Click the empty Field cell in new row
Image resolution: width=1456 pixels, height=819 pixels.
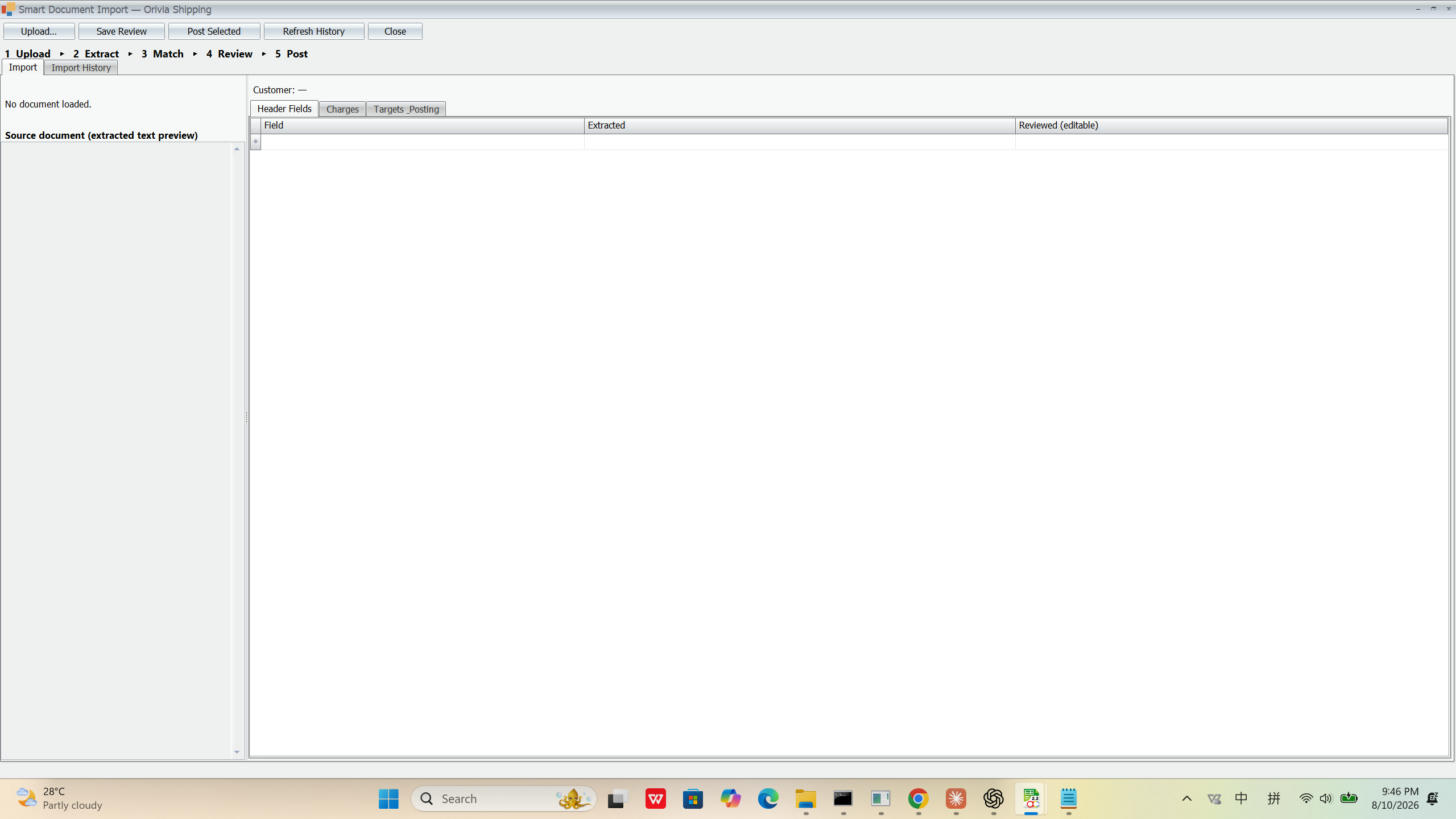(423, 142)
